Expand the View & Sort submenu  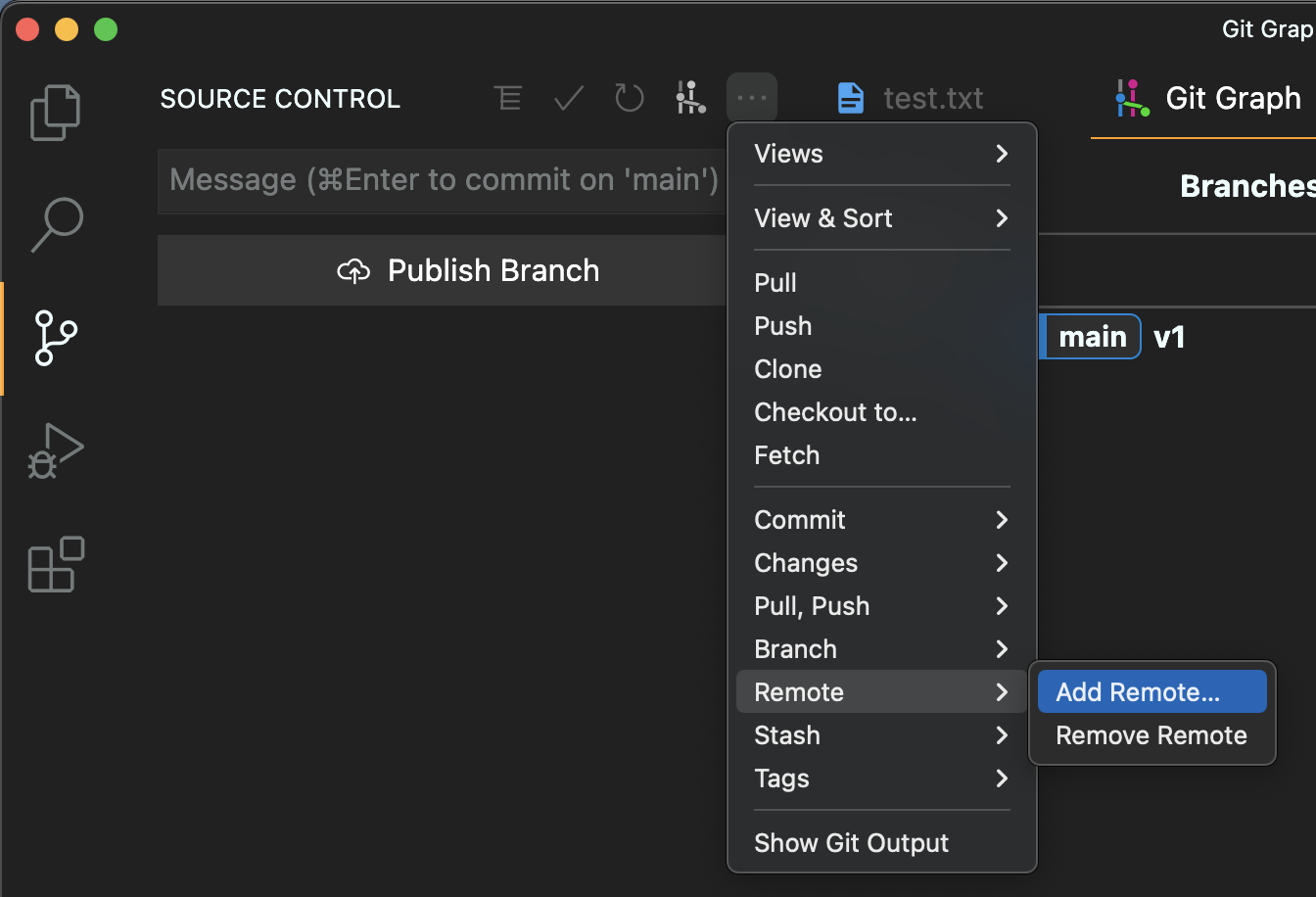pos(881,218)
